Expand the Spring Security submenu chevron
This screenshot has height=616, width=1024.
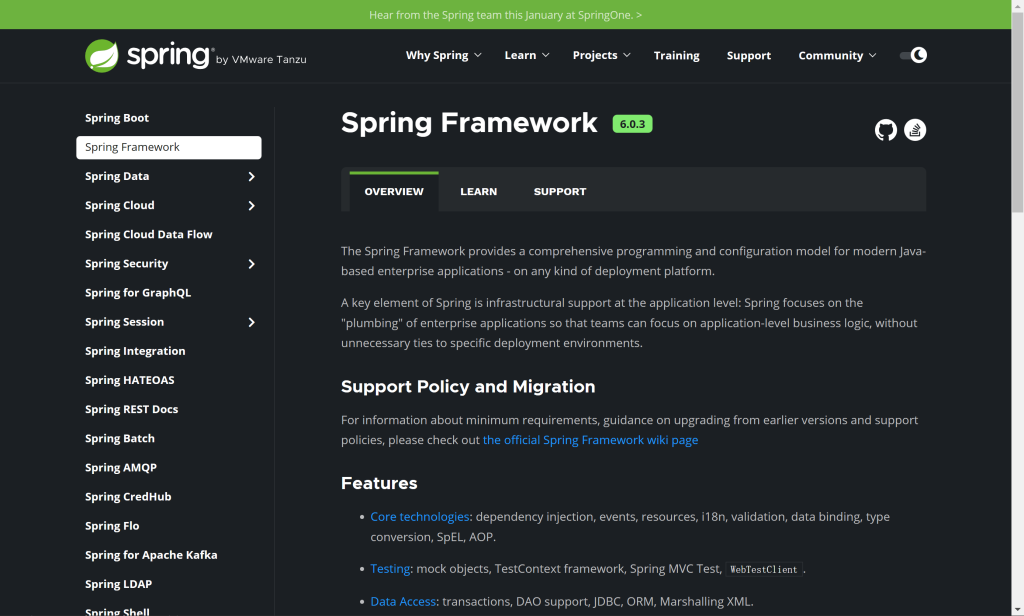click(251, 264)
